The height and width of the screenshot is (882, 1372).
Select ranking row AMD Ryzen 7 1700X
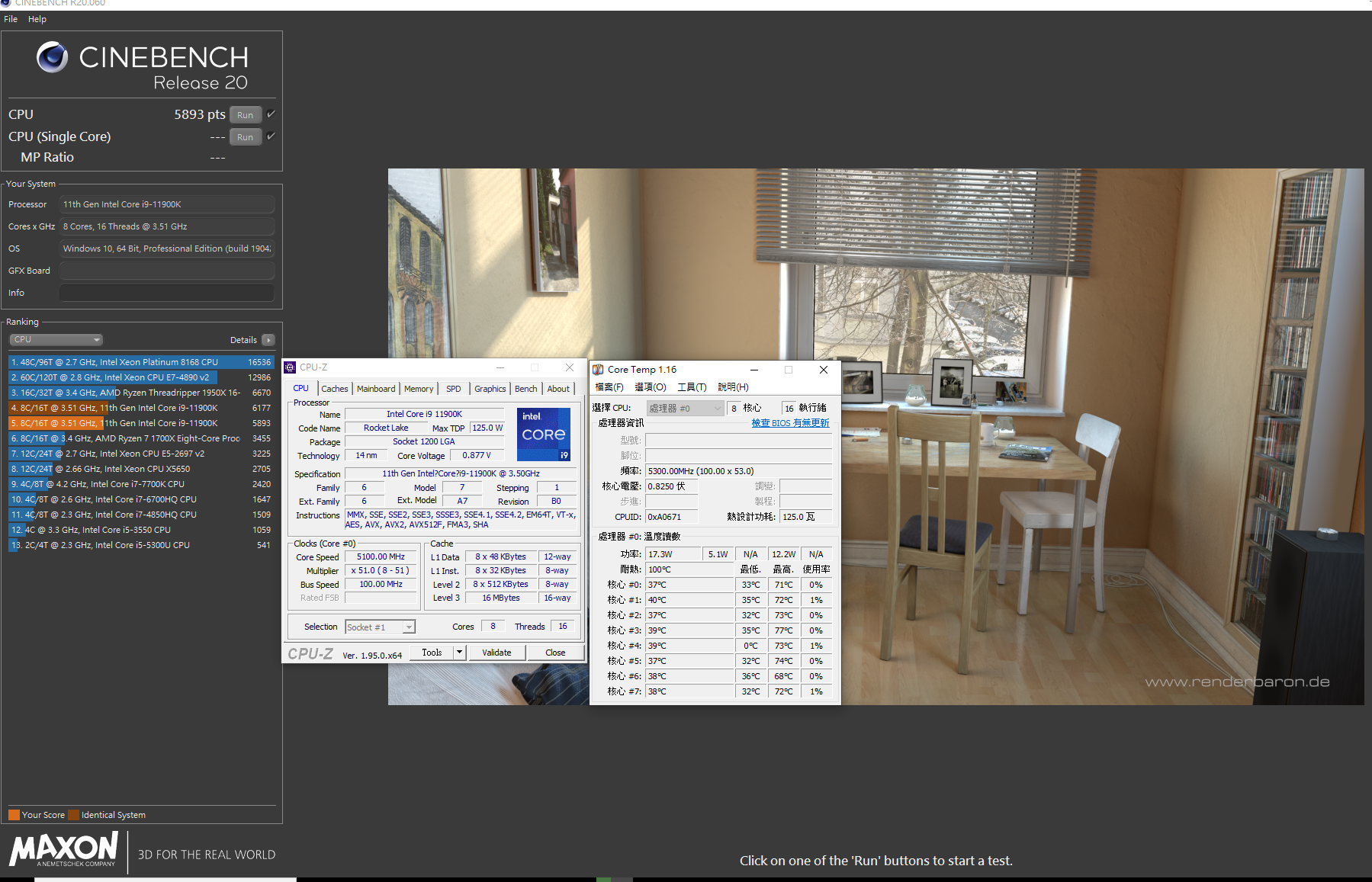pyautogui.click(x=141, y=438)
